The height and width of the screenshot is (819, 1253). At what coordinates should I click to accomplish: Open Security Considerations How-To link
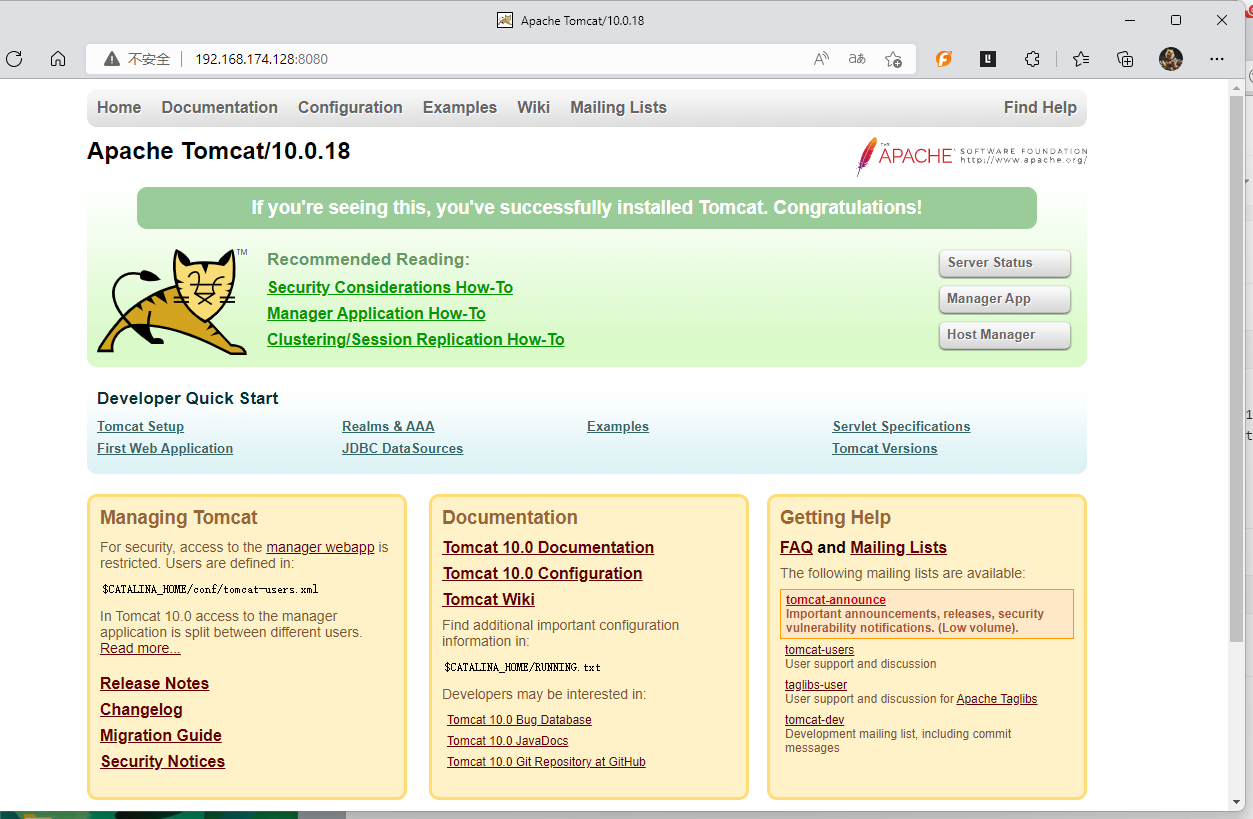click(x=390, y=288)
